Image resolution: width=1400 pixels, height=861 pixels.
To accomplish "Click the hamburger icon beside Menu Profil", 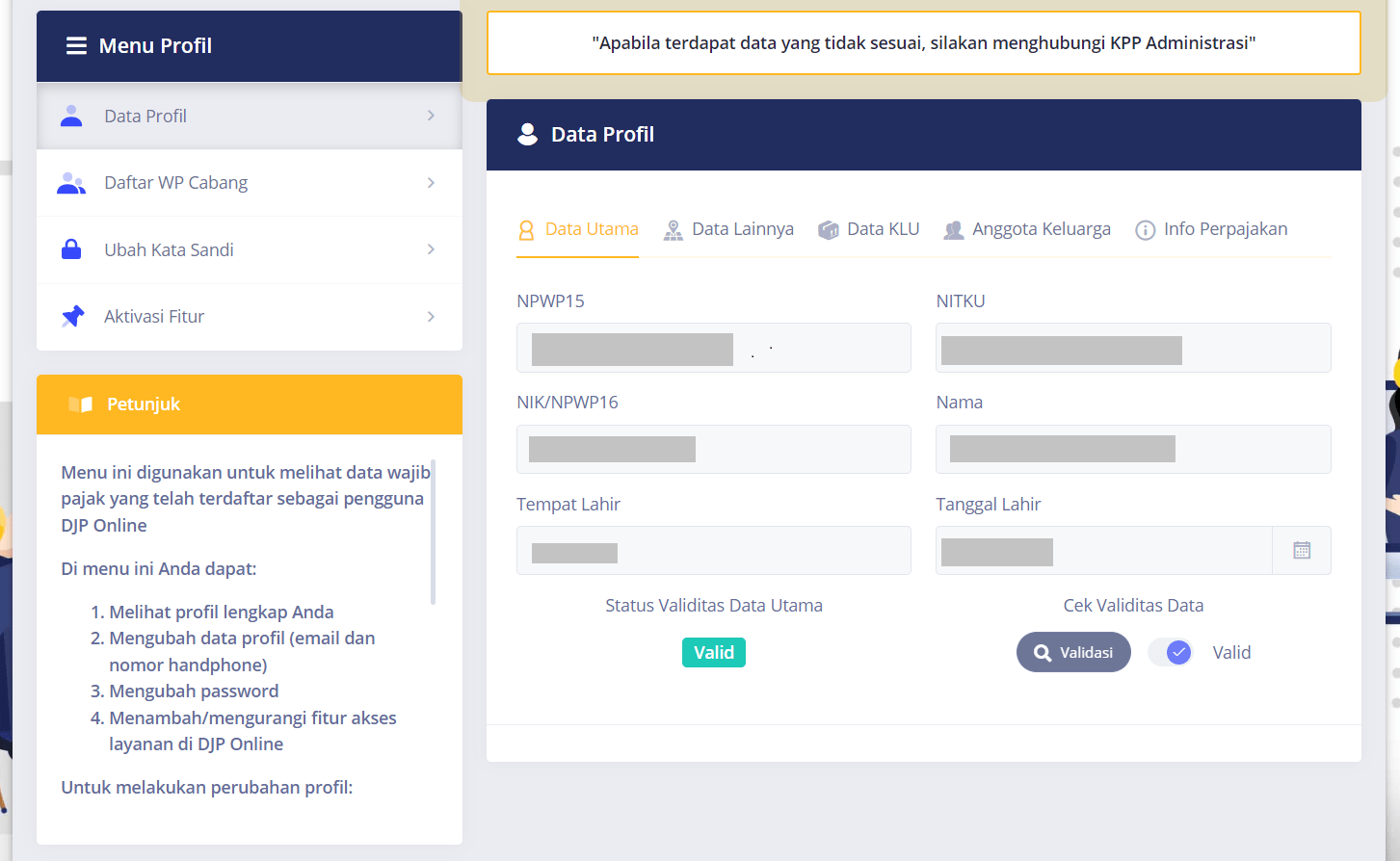I will (76, 46).
